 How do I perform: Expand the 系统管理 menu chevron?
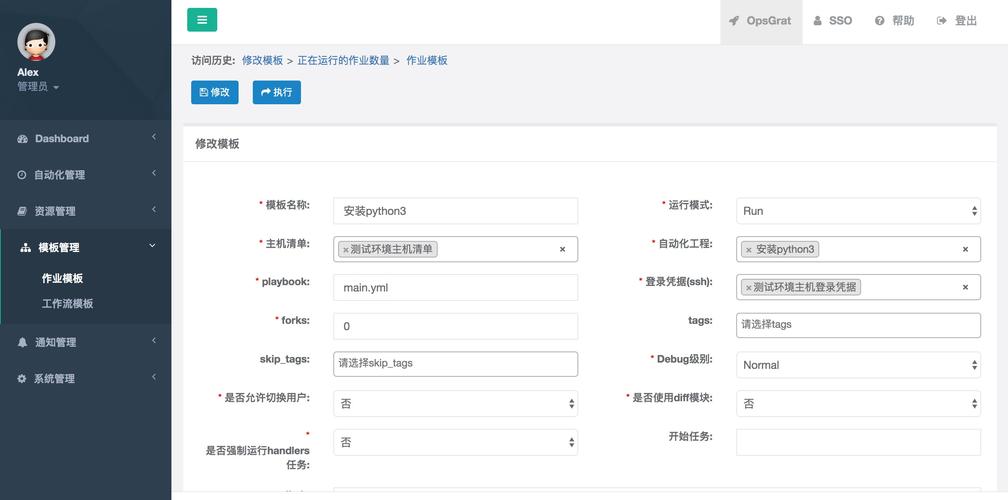point(154,377)
